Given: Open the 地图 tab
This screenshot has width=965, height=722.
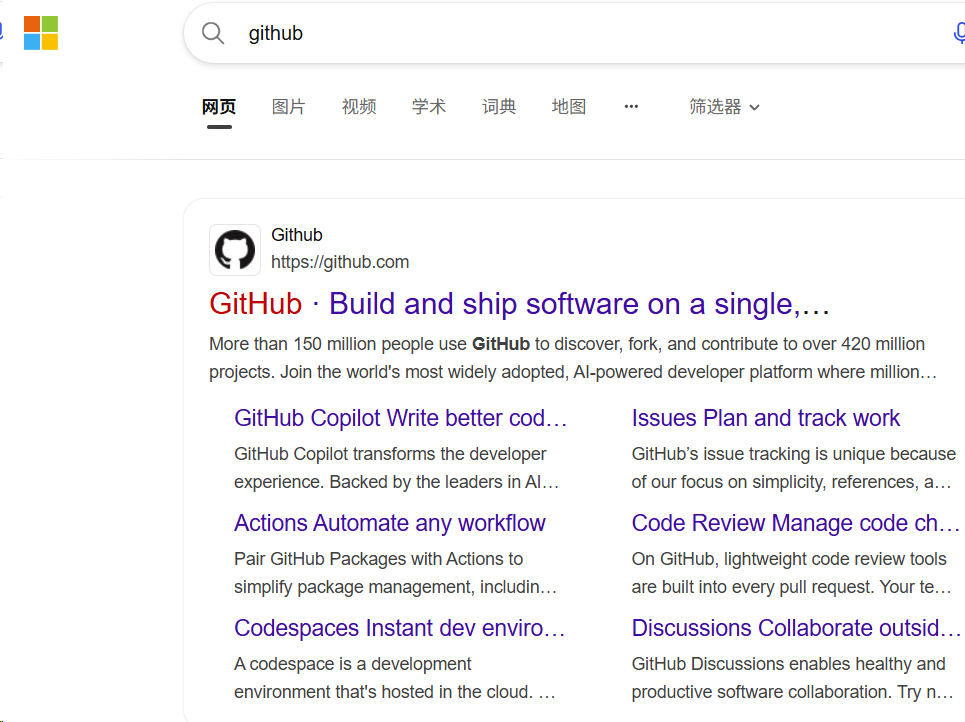Looking at the screenshot, I should click(x=569, y=106).
